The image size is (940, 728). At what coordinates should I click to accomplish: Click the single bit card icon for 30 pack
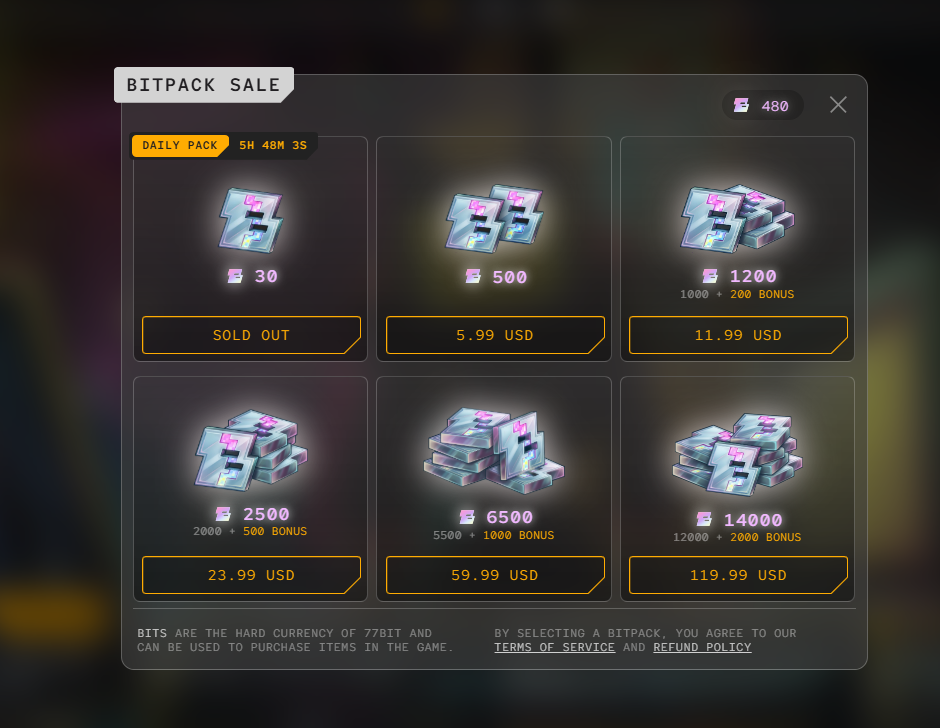[x=251, y=220]
